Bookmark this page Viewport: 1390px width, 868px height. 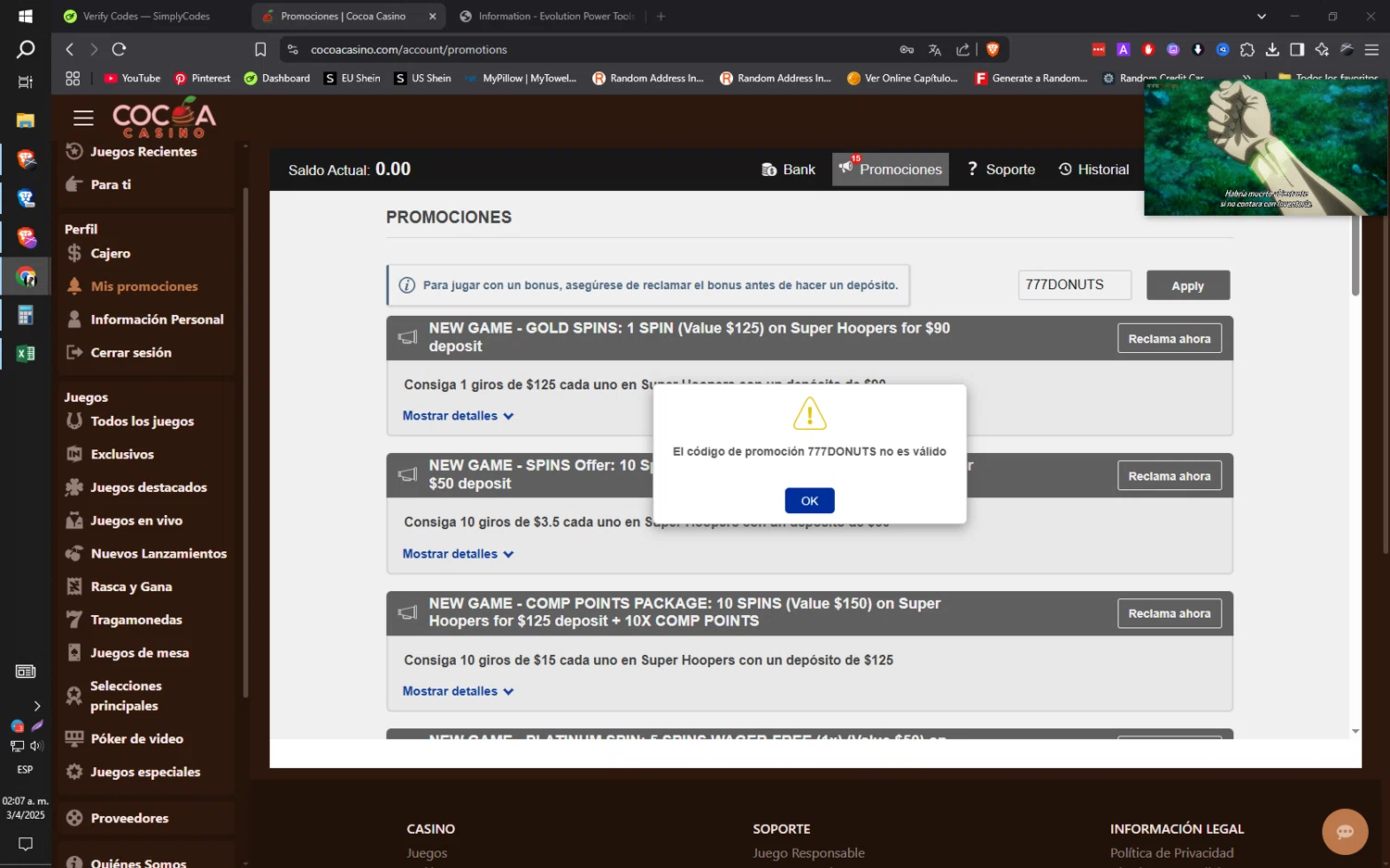coord(260,50)
